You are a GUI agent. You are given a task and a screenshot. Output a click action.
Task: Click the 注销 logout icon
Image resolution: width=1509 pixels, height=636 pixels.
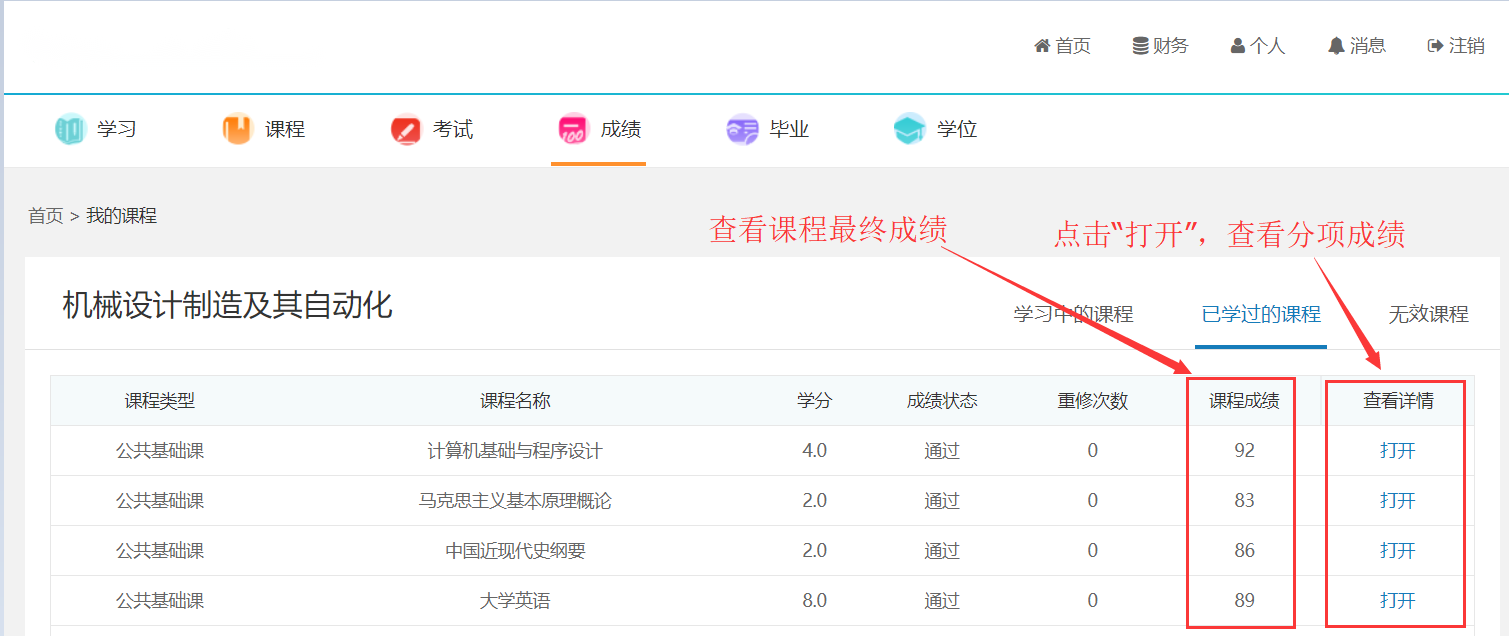pos(1436,46)
